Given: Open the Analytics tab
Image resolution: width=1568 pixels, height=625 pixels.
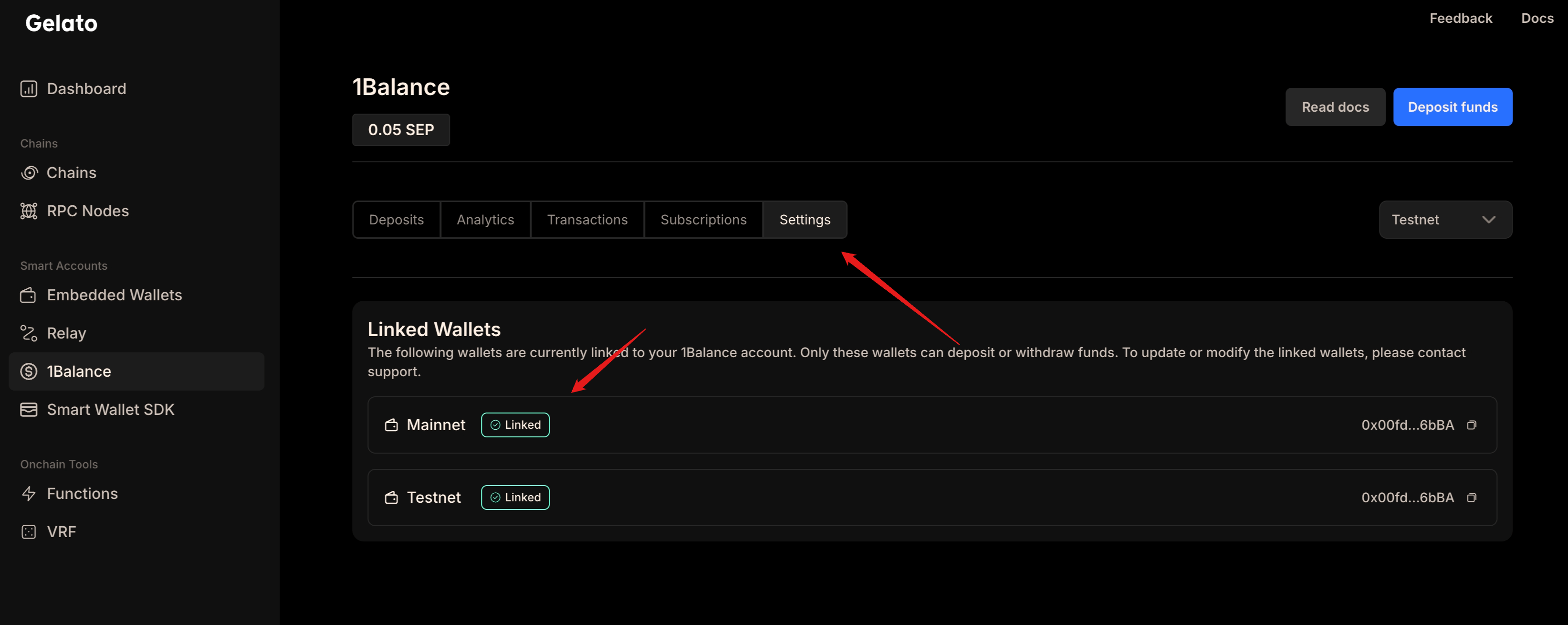Looking at the screenshot, I should pyautogui.click(x=485, y=220).
